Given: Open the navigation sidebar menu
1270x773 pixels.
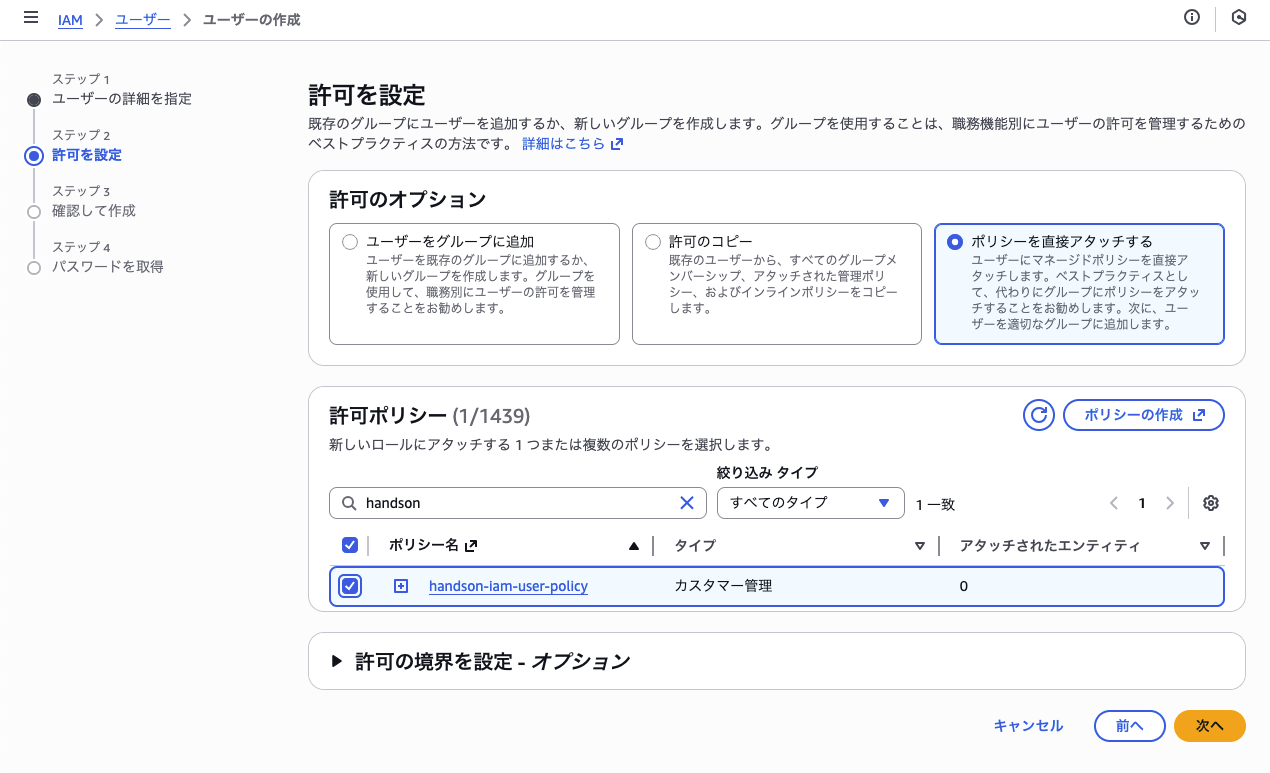Looking at the screenshot, I should click(30, 18).
